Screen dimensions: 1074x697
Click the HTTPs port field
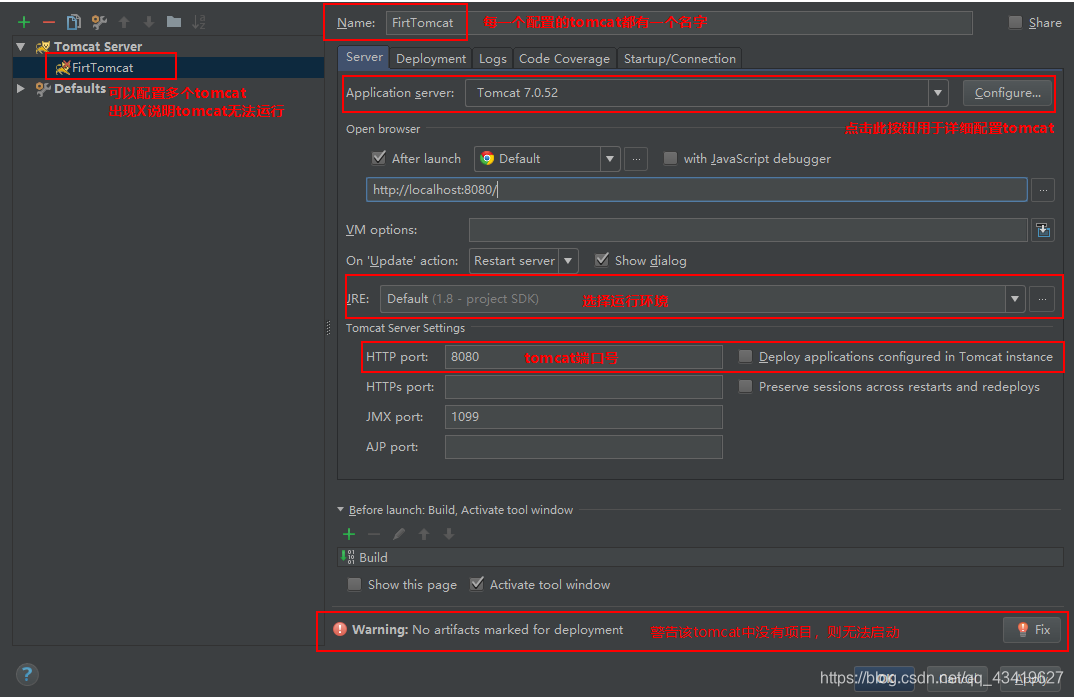(x=584, y=387)
